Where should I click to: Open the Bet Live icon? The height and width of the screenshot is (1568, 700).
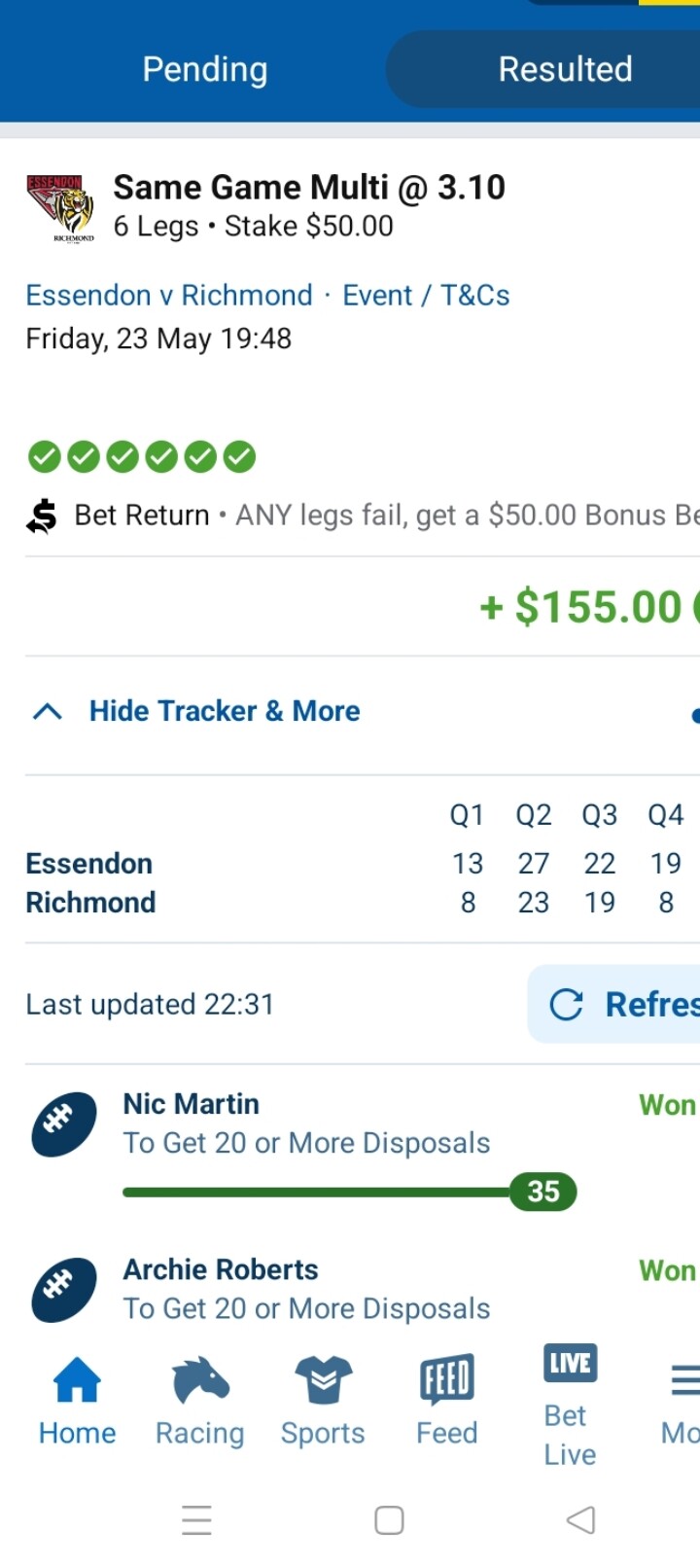[571, 1364]
